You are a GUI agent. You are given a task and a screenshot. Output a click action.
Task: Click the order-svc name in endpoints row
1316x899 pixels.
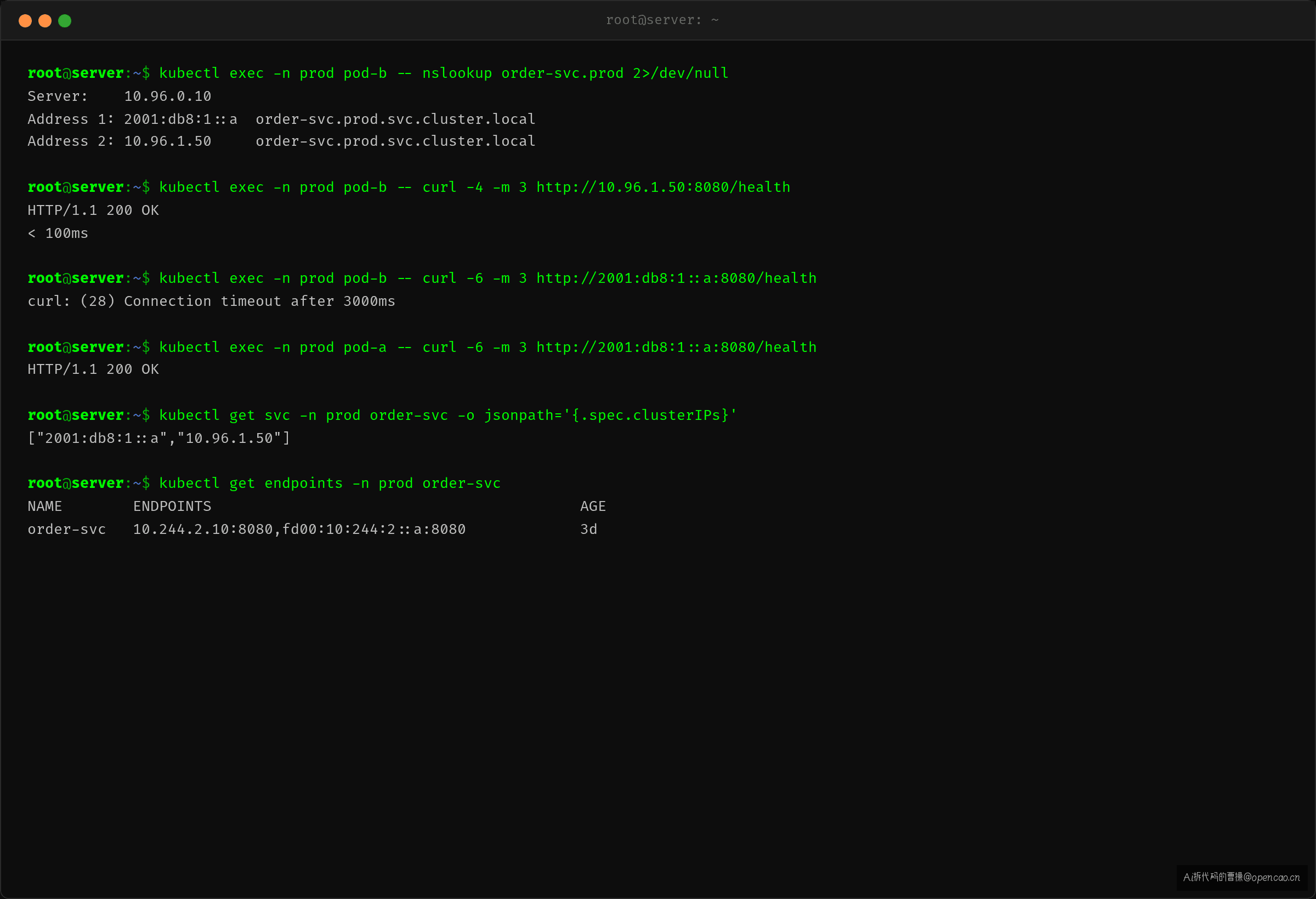pos(66,530)
